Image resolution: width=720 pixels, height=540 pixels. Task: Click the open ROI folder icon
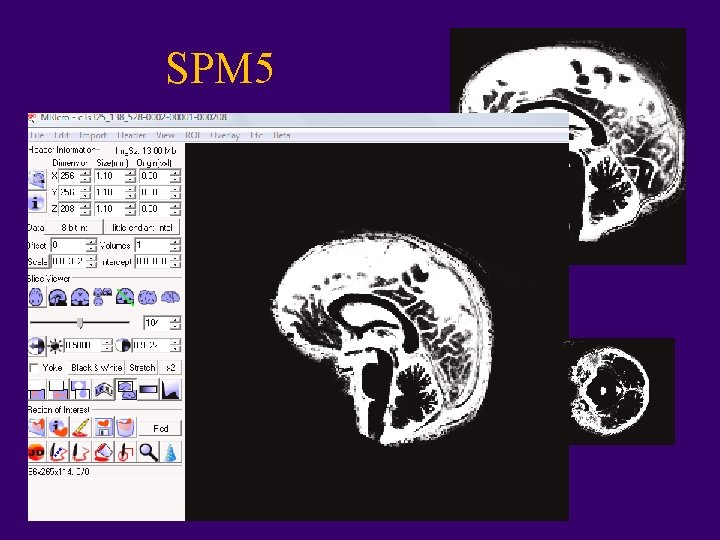37,428
